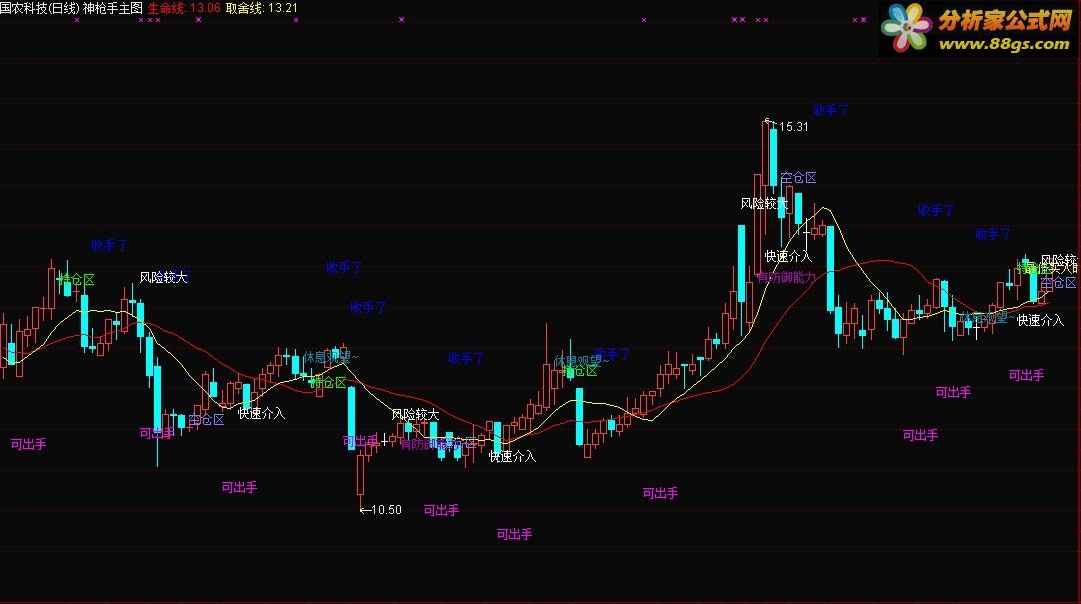1081x604 pixels.
Task: Click the chart title 国农科技(日线)
Action: [40, 8]
